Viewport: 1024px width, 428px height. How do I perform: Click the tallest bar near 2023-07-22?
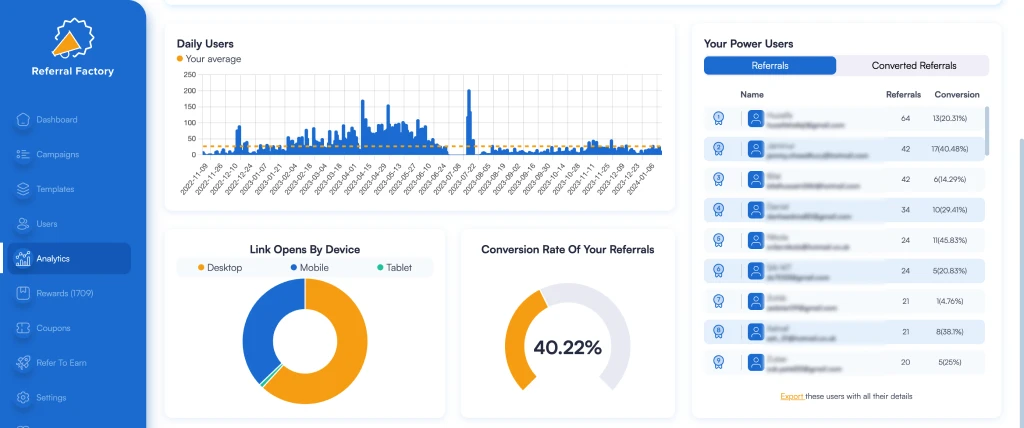[x=469, y=122]
